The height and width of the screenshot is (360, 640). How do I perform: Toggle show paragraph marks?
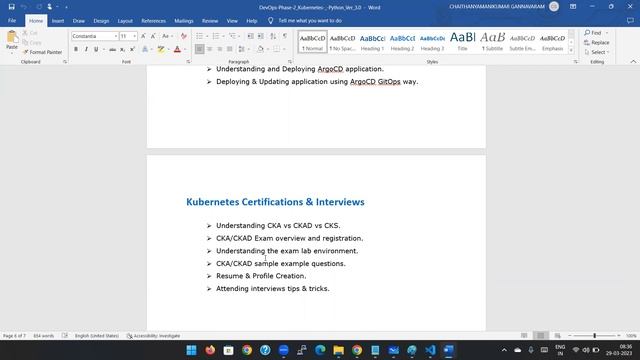[285, 36]
